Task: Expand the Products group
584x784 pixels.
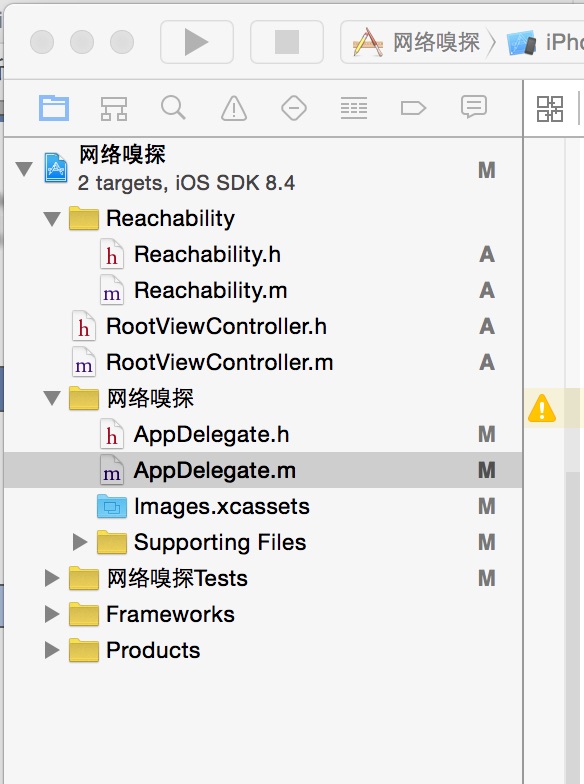Action: 52,650
